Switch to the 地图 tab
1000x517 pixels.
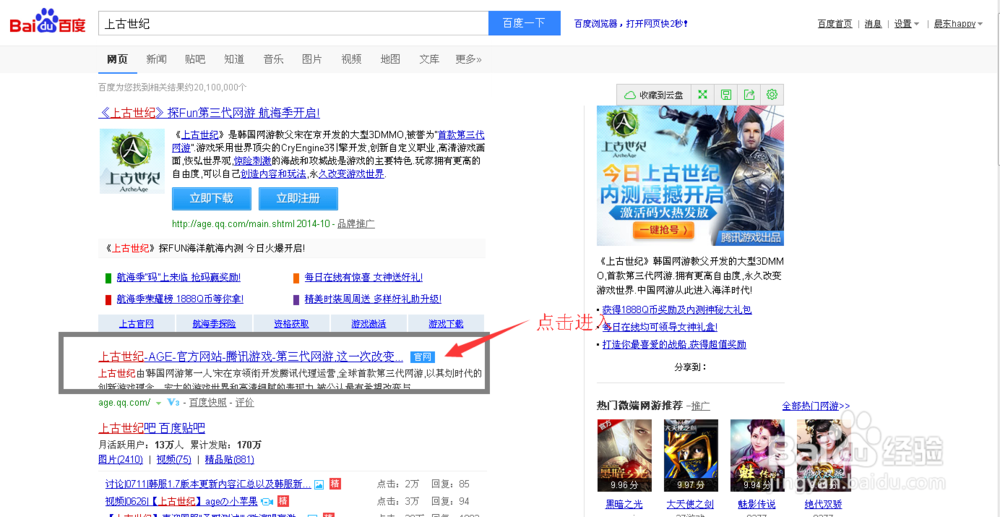[x=390, y=59]
